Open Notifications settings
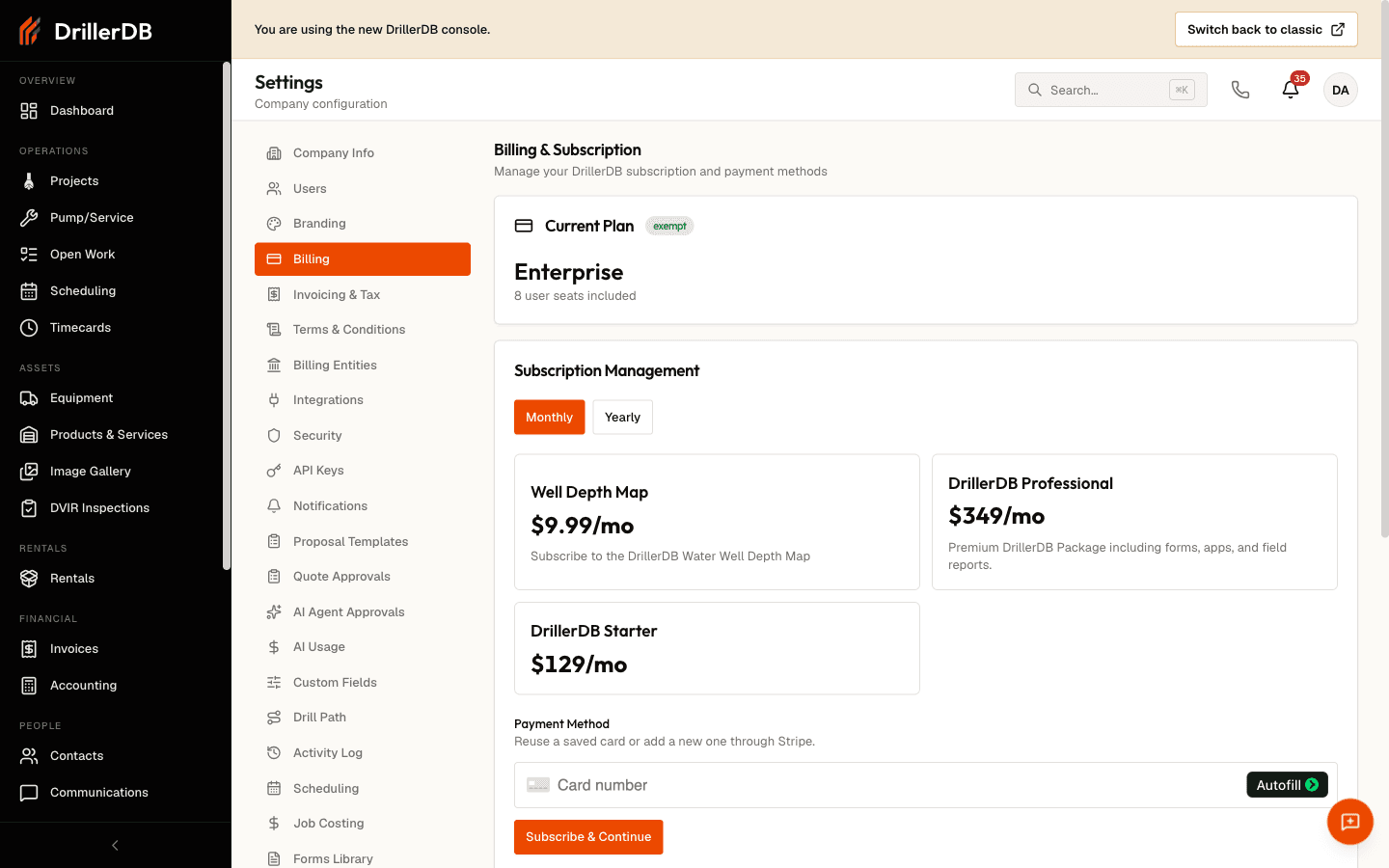 (x=363, y=506)
